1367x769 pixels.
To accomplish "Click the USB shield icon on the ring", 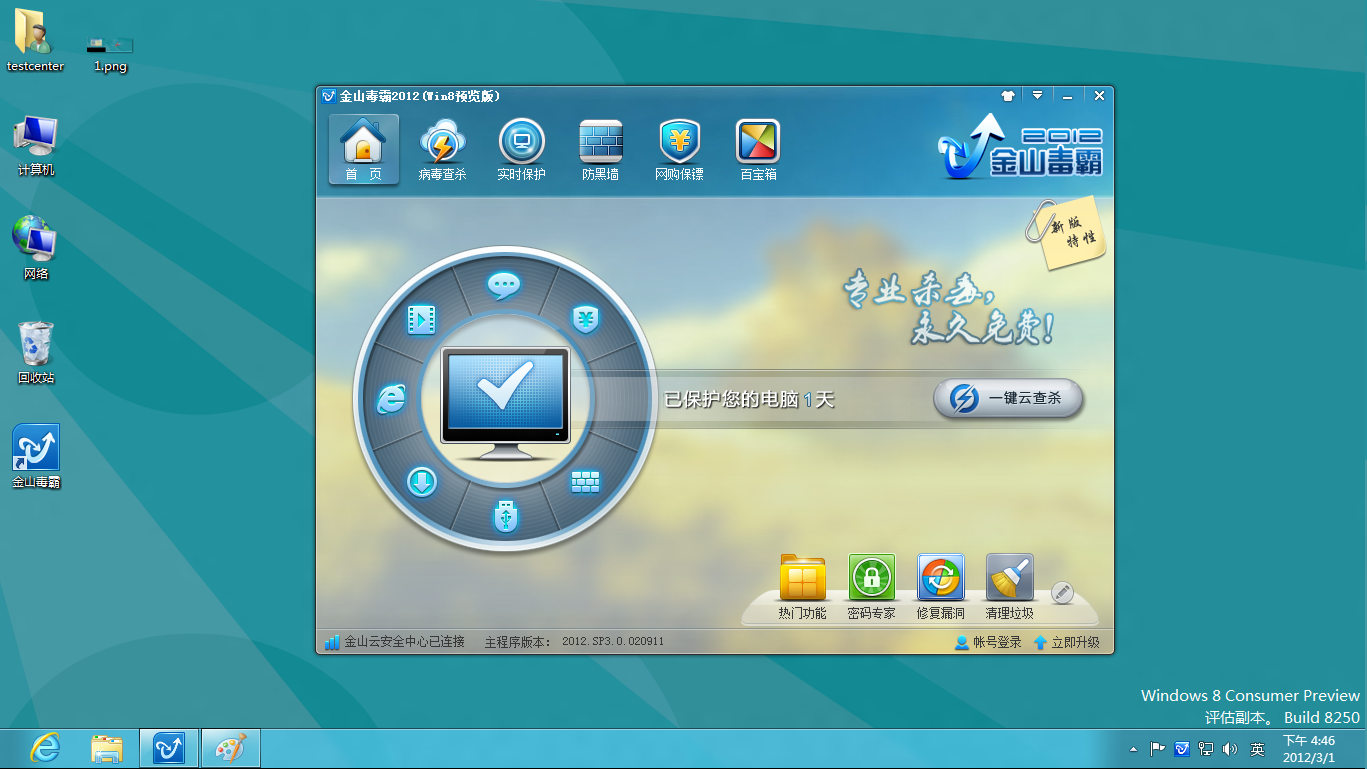I will pyautogui.click(x=506, y=517).
